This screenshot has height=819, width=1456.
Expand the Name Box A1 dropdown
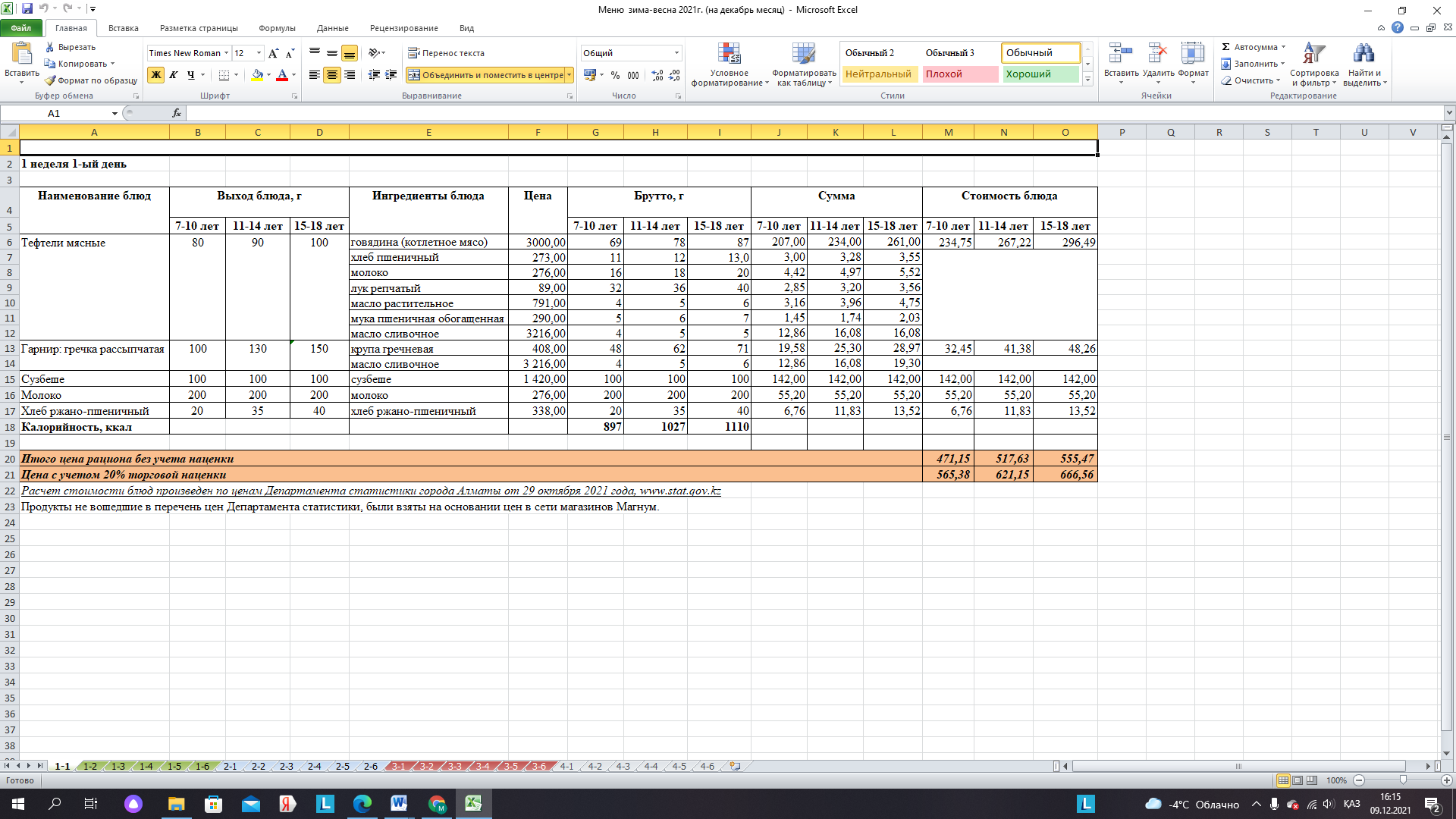(x=115, y=113)
